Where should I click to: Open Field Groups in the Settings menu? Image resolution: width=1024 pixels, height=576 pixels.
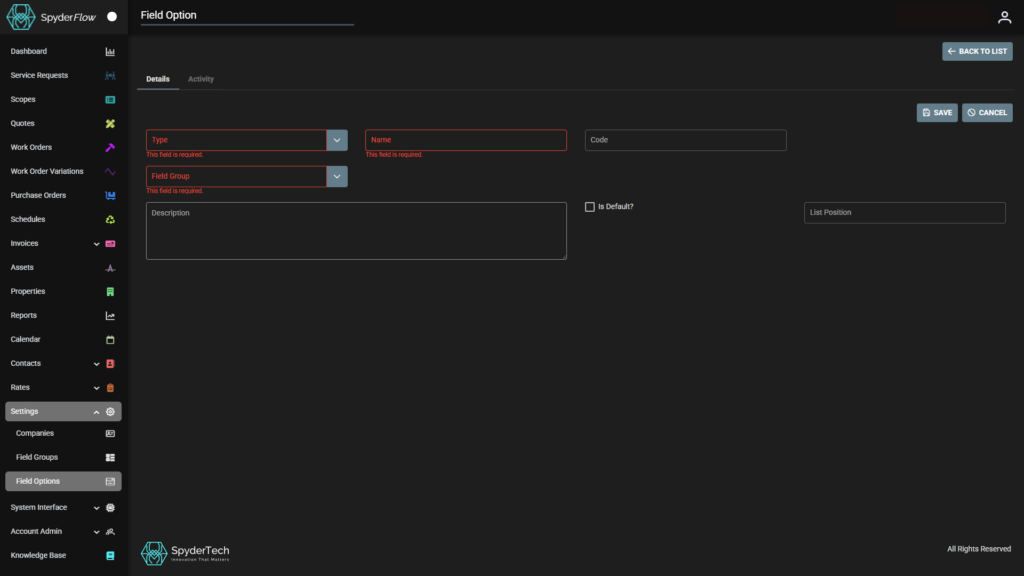pos(37,457)
